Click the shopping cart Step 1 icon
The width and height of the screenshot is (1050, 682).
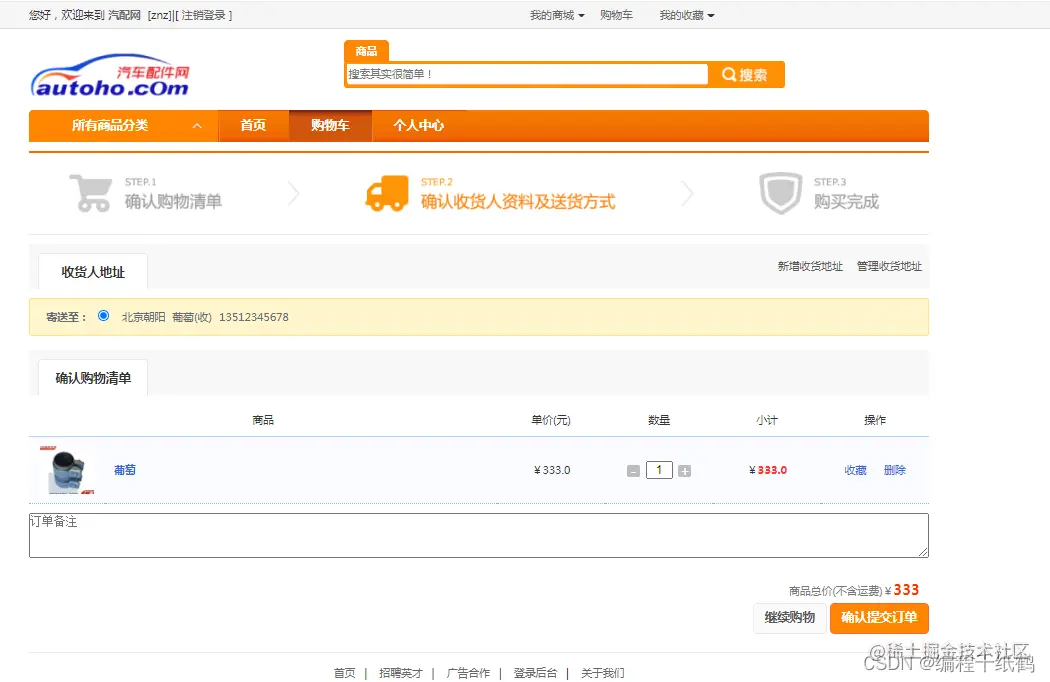pyautogui.click(x=90, y=193)
